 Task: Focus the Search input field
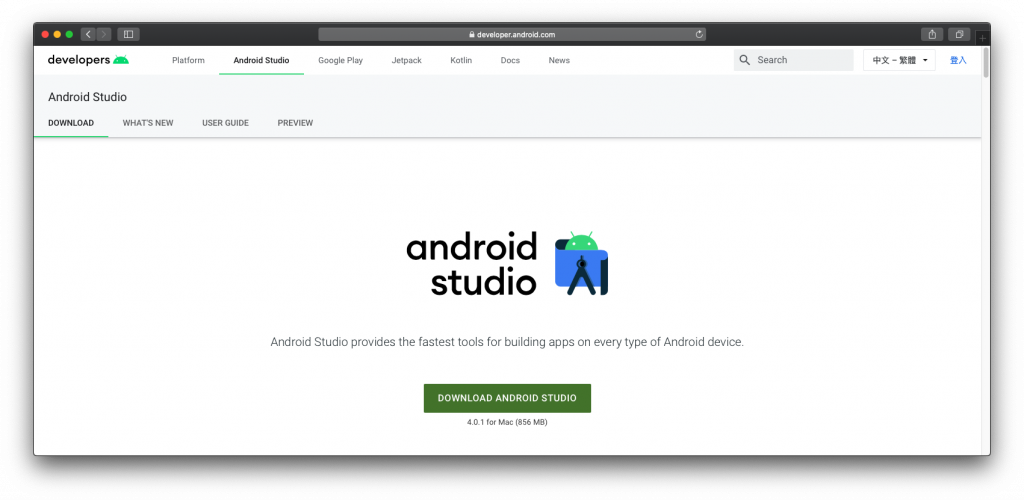[793, 60]
